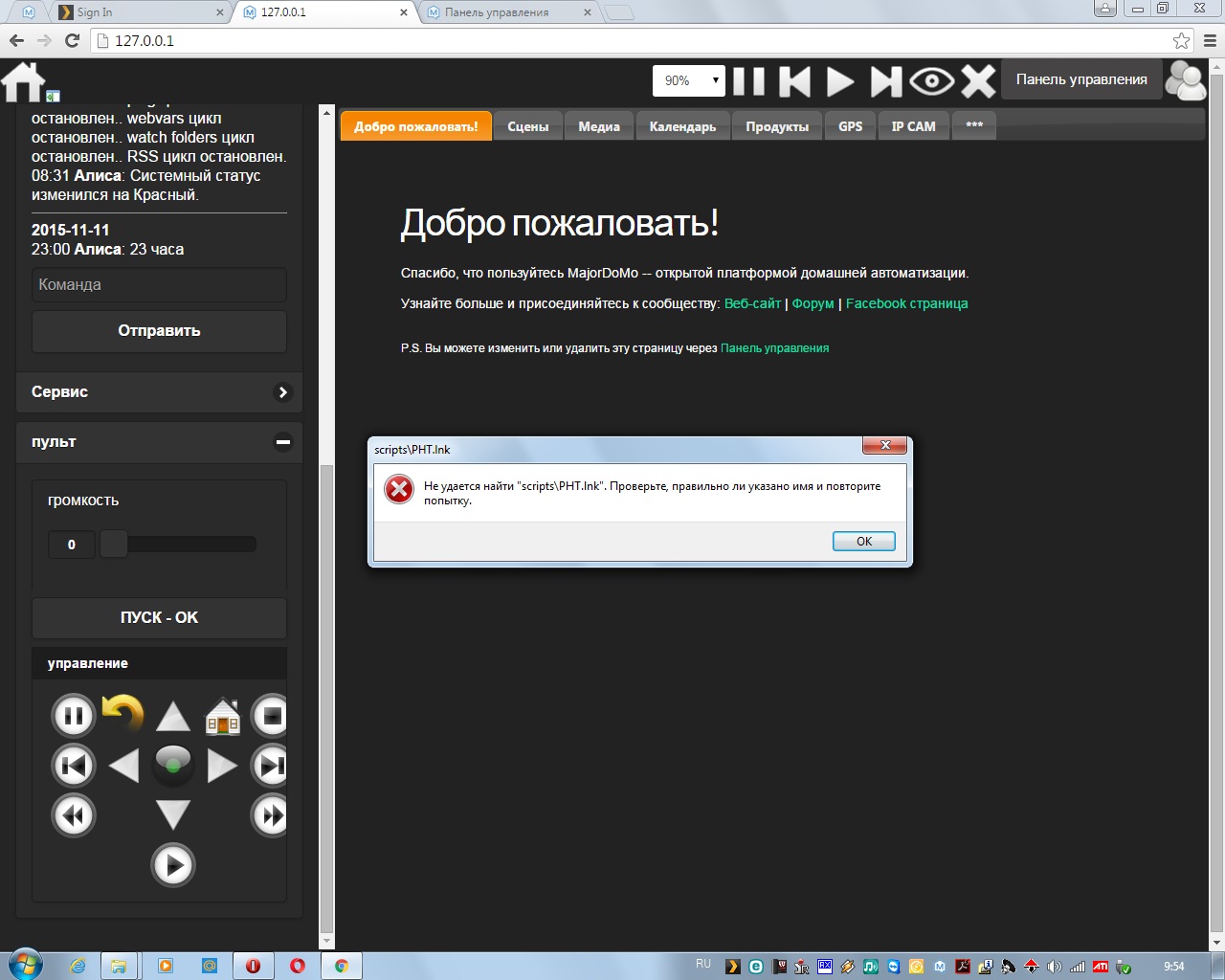The image size is (1225, 980).
Task: Expand the Сервис section chevron
Action: pyautogui.click(x=282, y=391)
